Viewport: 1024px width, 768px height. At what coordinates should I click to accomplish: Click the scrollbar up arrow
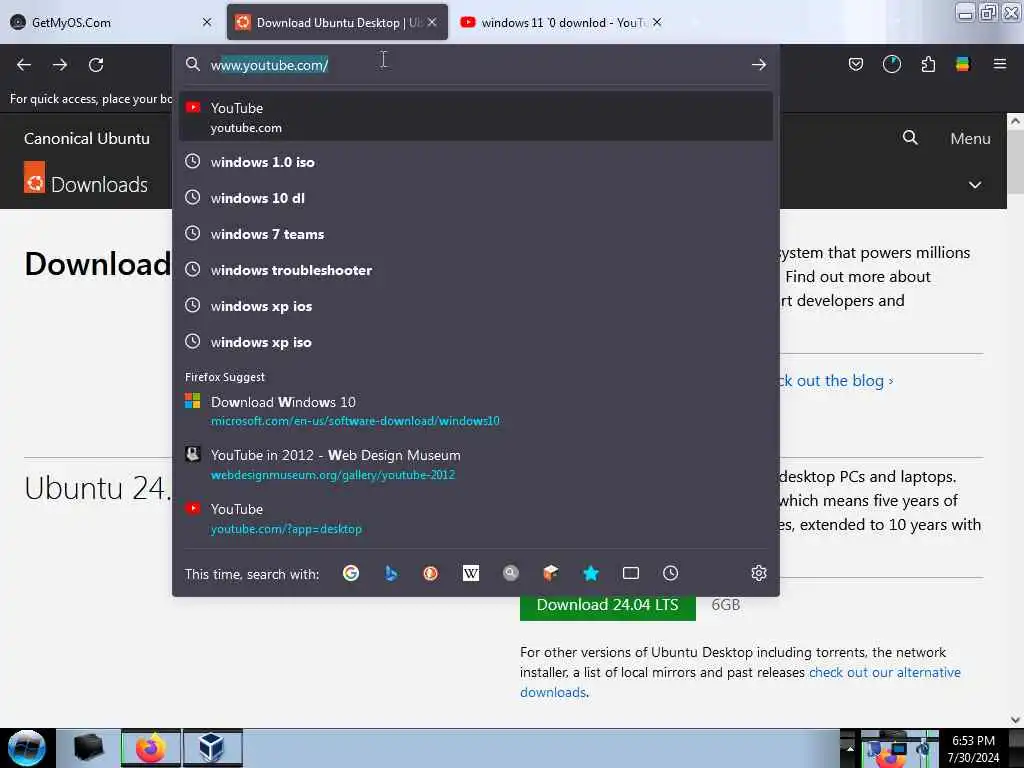pos(1015,121)
